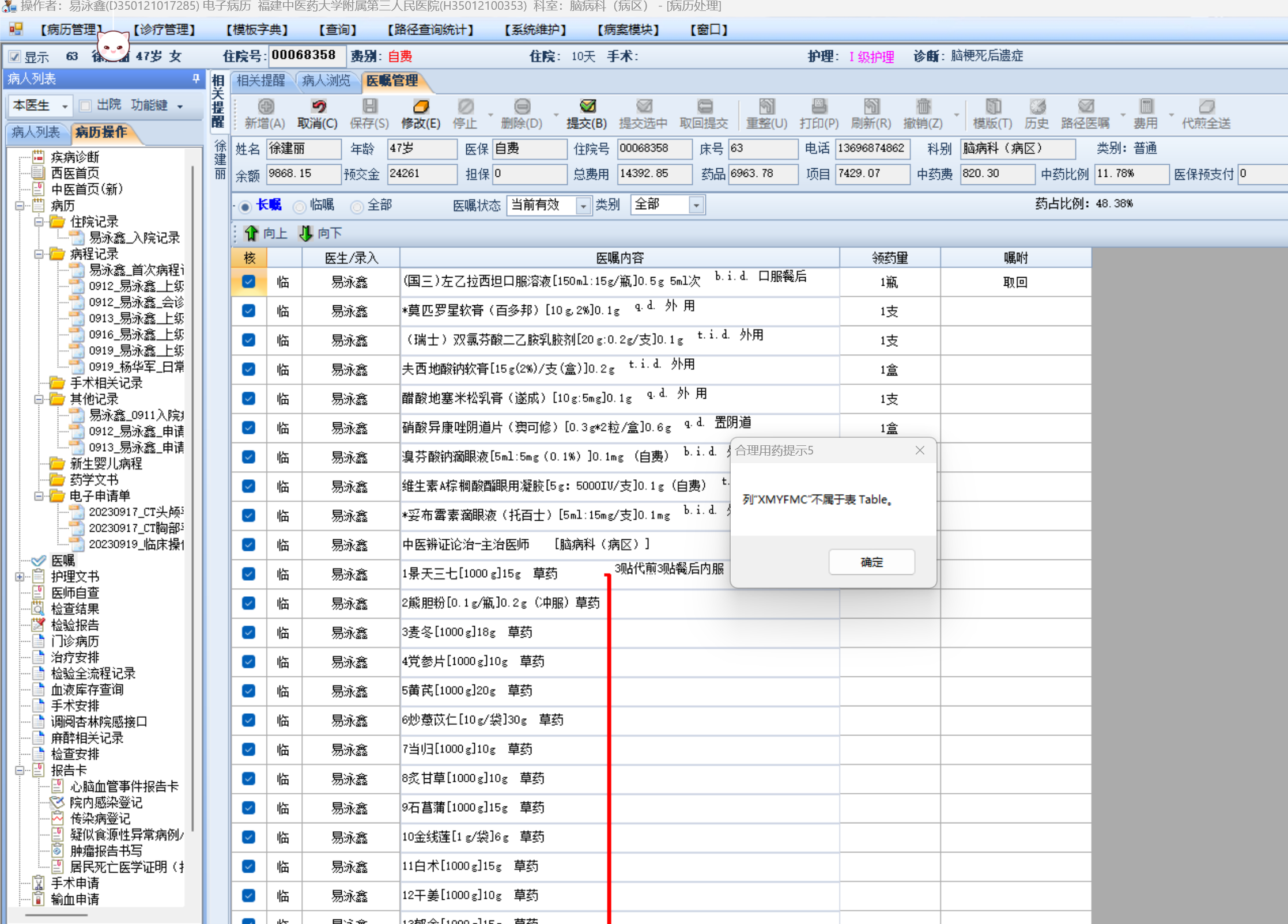Click the 取消(C) cancel icon
The height and width of the screenshot is (924, 1288).
coord(318,107)
